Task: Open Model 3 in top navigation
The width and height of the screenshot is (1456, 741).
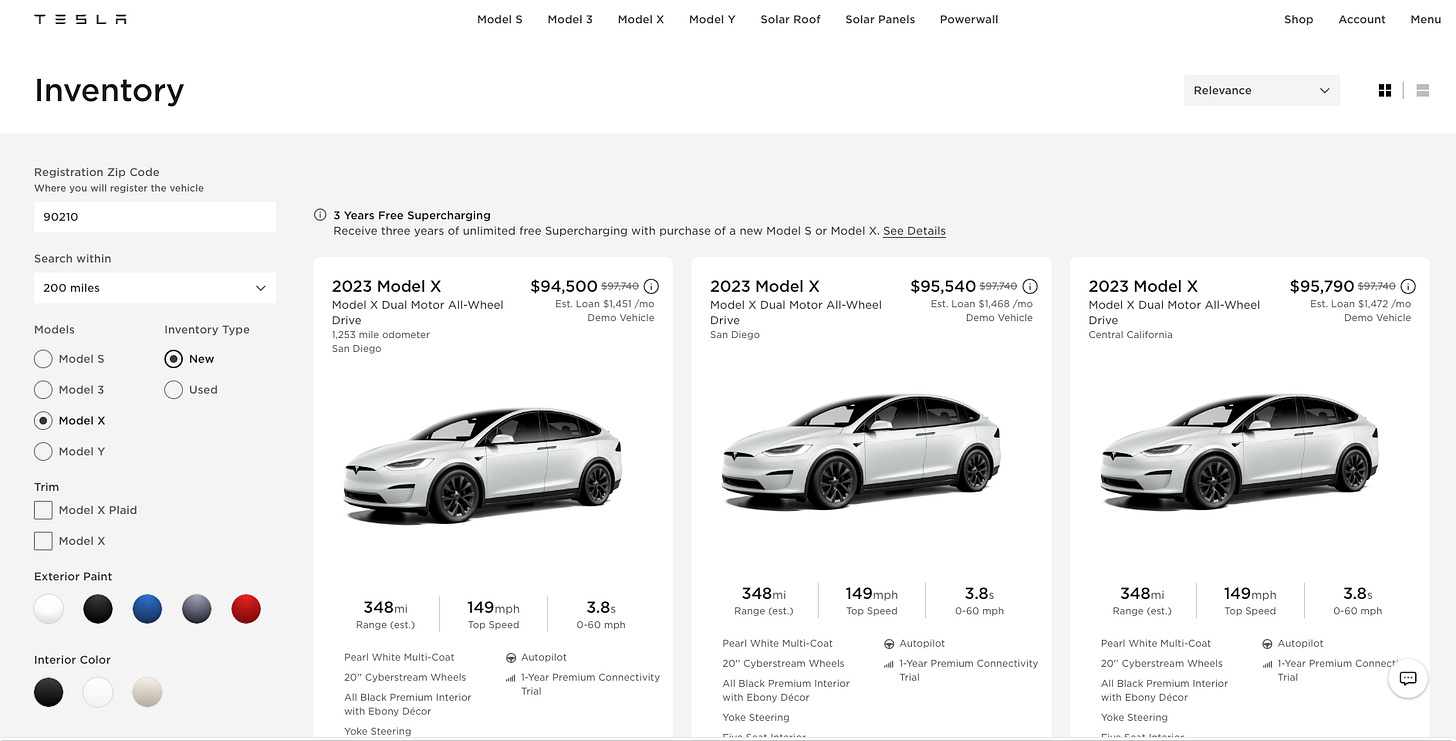Action: 570,19
